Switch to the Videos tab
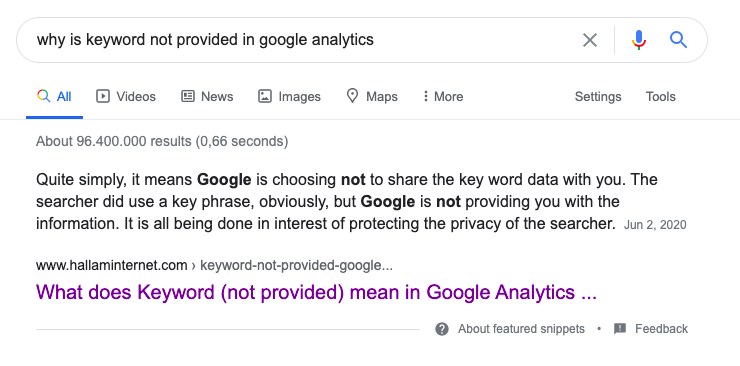 126,96
